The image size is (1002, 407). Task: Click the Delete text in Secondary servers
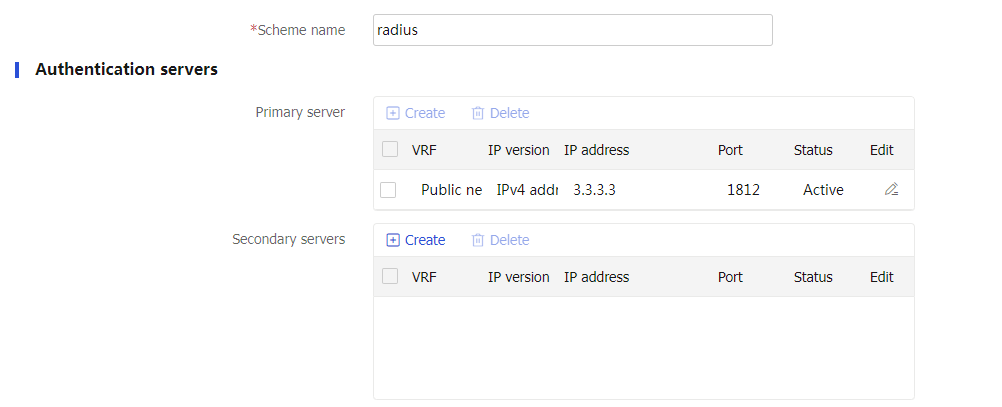[x=509, y=240]
